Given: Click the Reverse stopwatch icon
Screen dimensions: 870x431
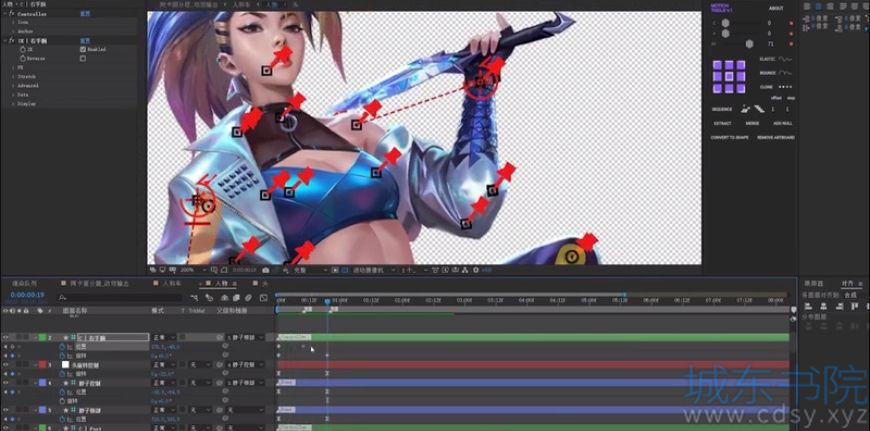Looking at the screenshot, I should [x=22, y=58].
